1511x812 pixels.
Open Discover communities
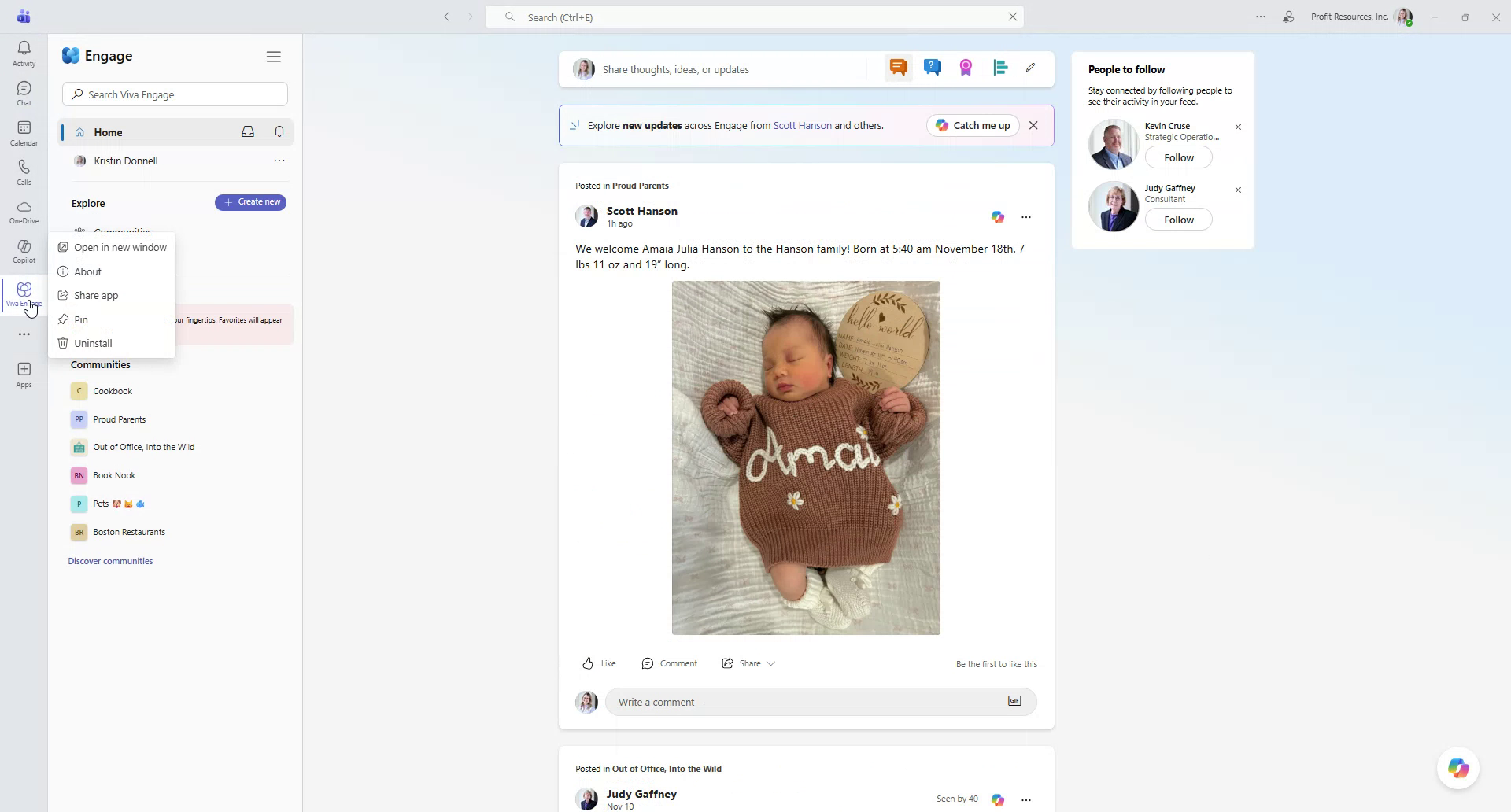tap(110, 560)
